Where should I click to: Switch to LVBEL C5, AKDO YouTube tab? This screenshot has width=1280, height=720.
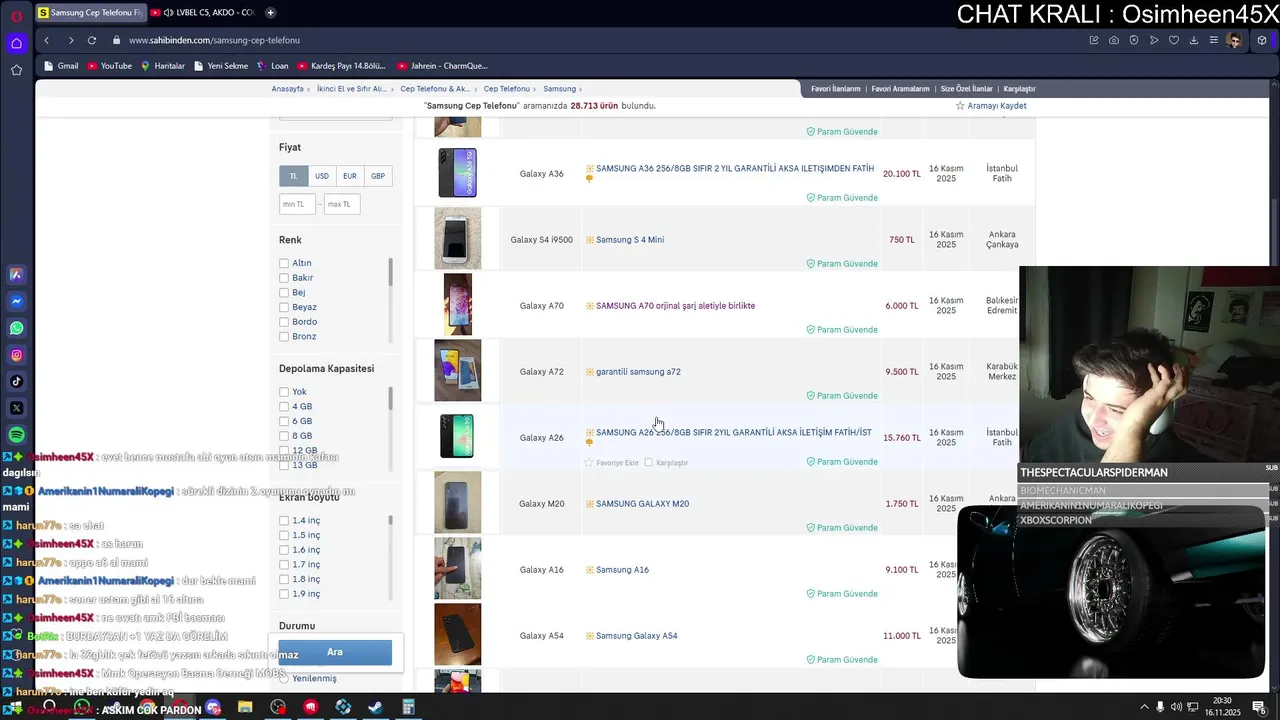tap(203, 13)
